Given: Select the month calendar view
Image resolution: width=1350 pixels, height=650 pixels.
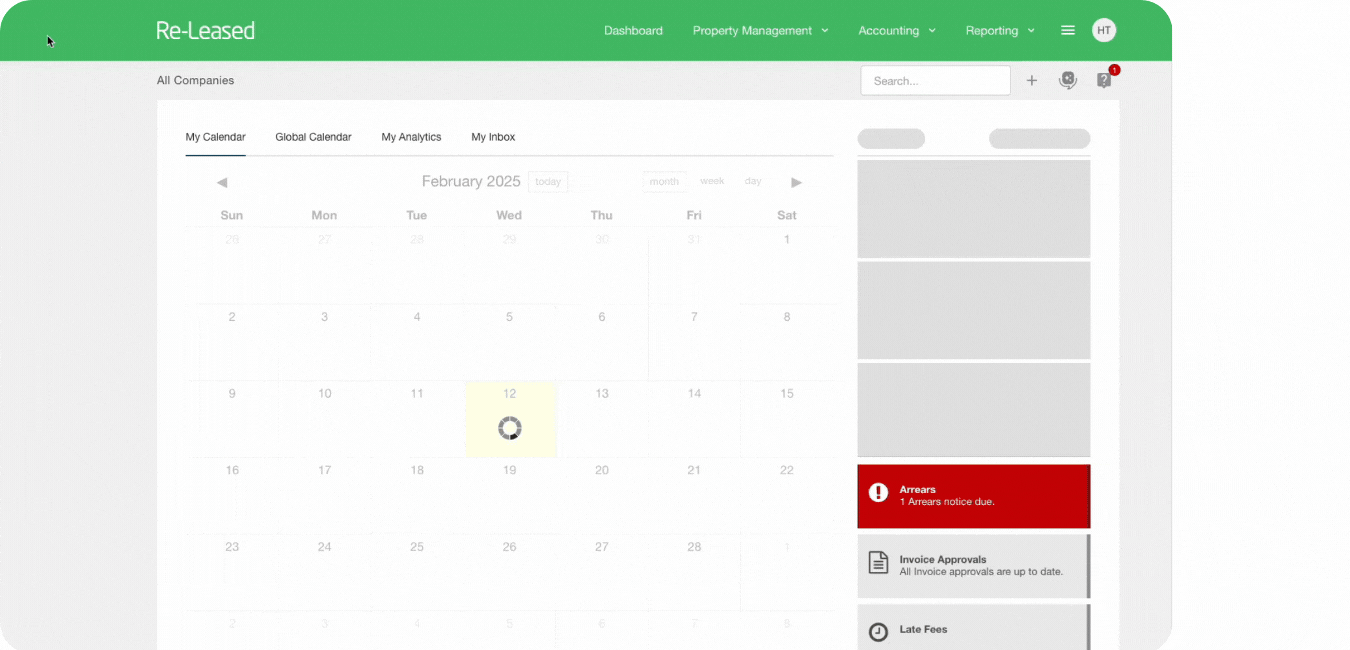Looking at the screenshot, I should pyautogui.click(x=664, y=182).
